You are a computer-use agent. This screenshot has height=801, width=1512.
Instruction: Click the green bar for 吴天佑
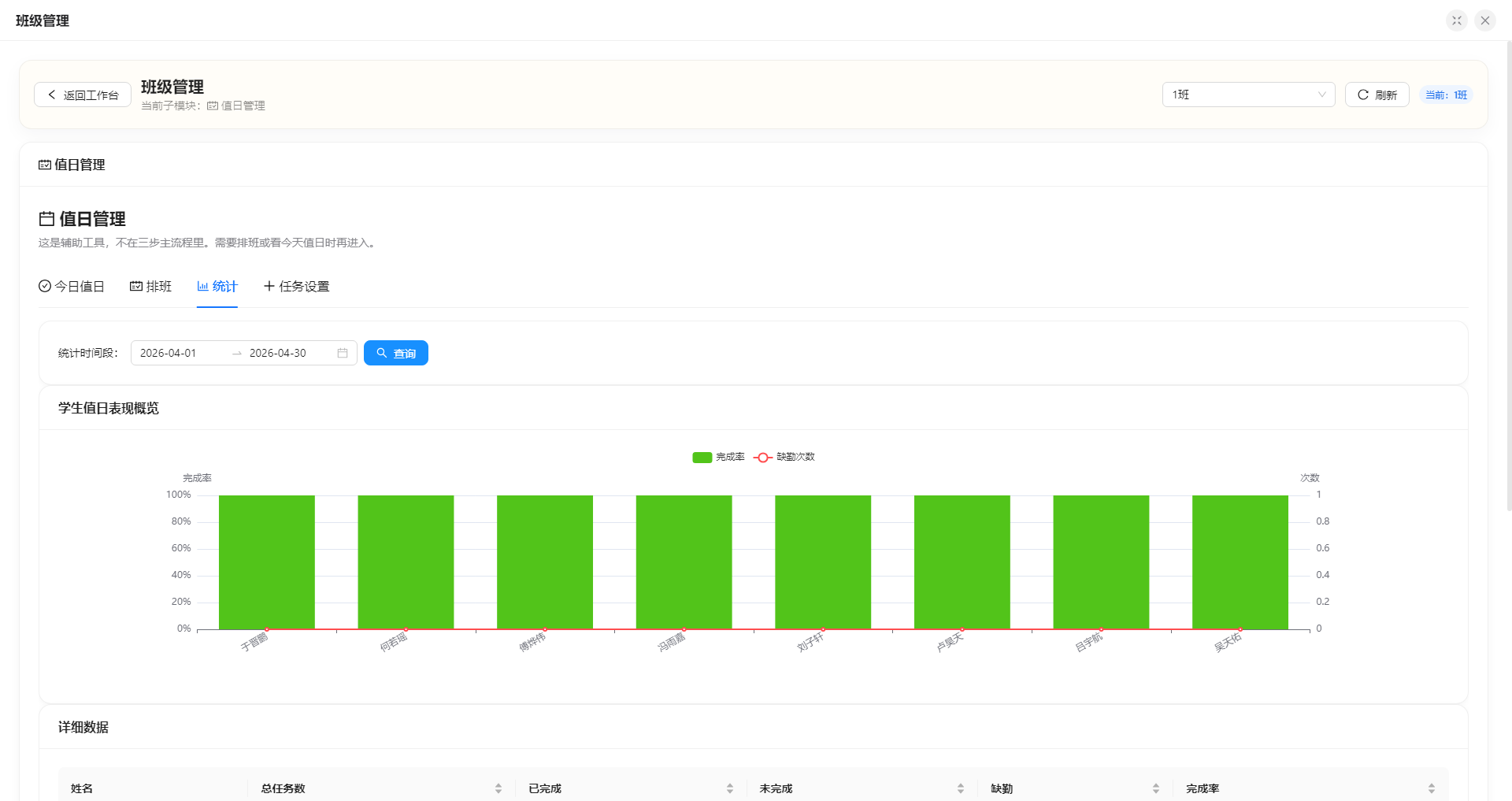click(x=1240, y=562)
